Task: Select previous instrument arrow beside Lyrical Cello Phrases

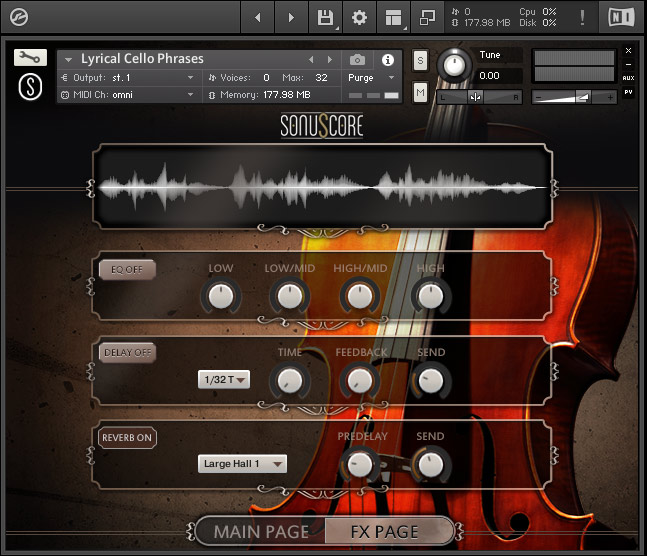Action: pyautogui.click(x=311, y=60)
